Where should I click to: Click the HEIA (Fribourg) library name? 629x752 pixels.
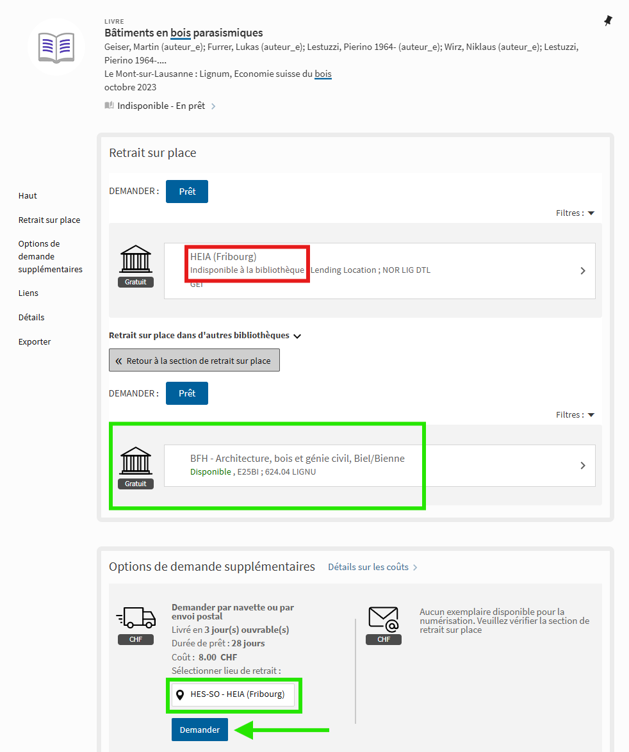223,257
